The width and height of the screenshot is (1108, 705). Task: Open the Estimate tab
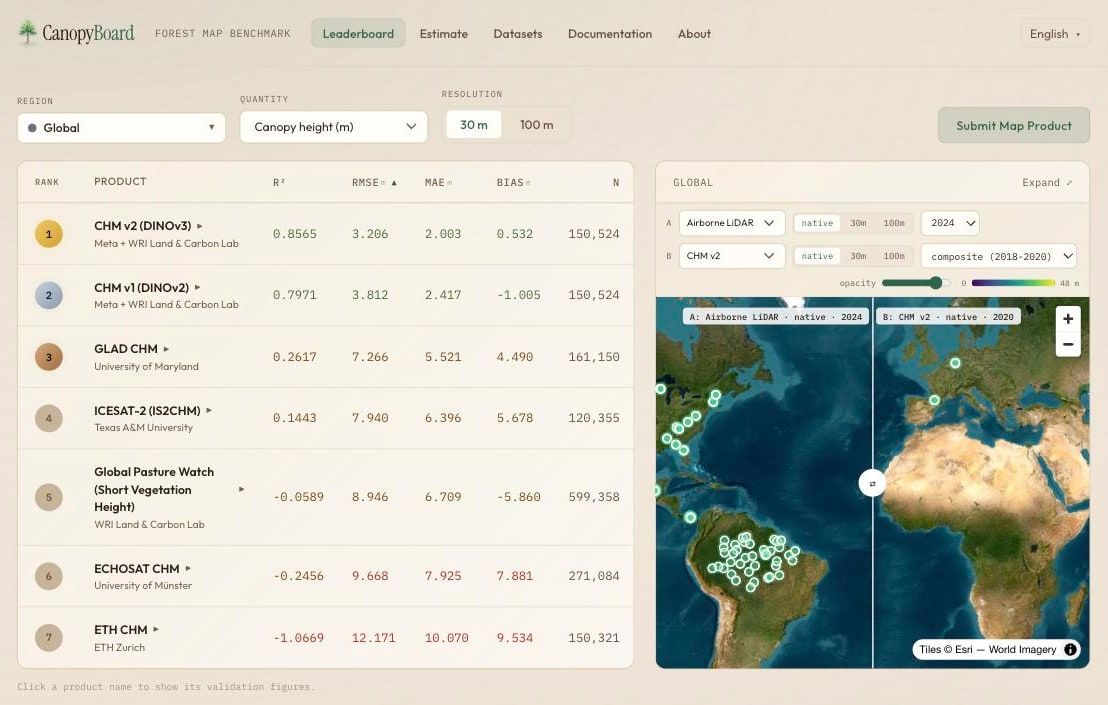[x=444, y=33]
